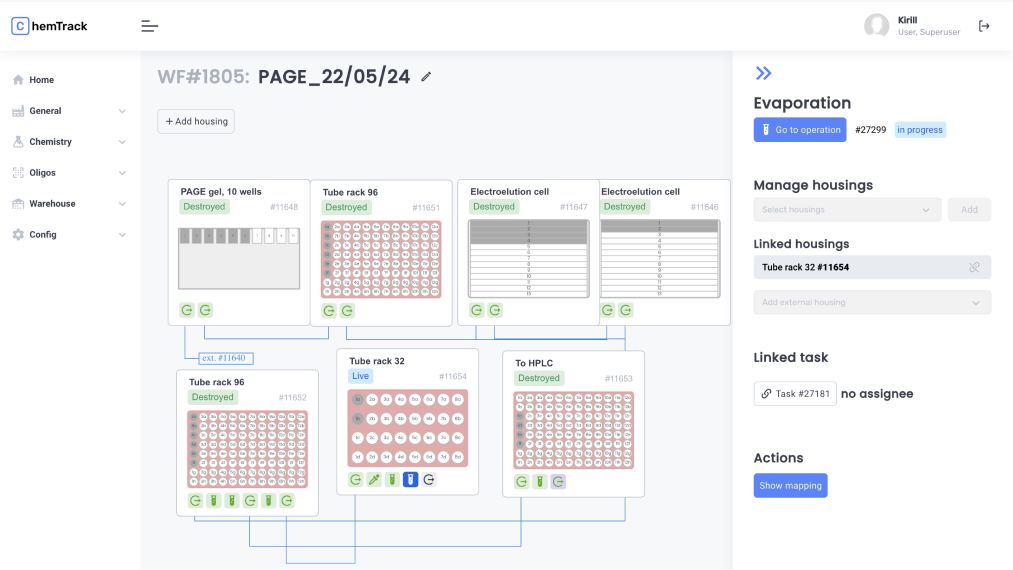Click the Tube rack 96 #11652 plate thumbnail

(247, 449)
